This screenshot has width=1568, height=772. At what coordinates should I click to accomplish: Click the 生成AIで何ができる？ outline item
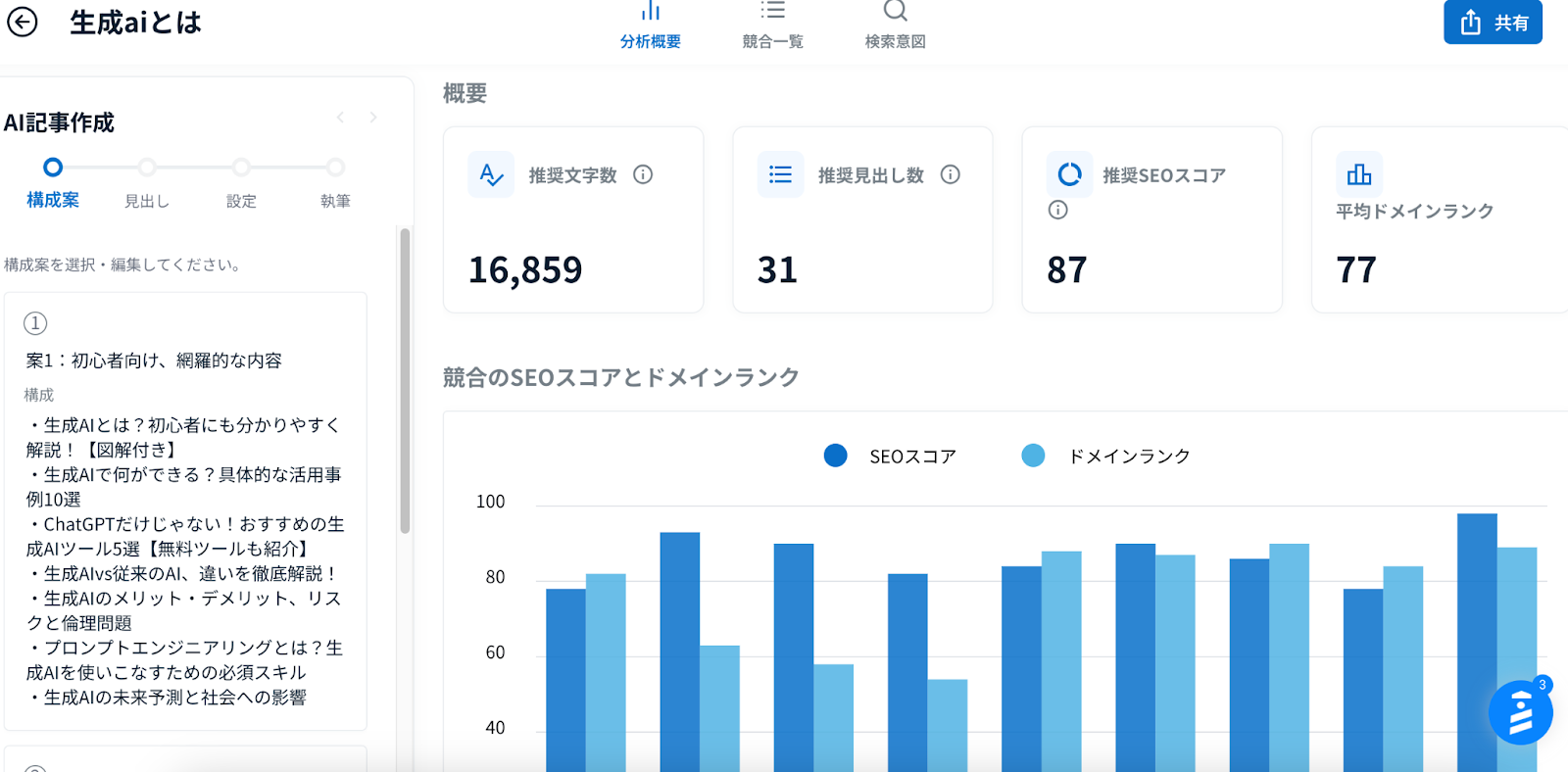point(184,487)
